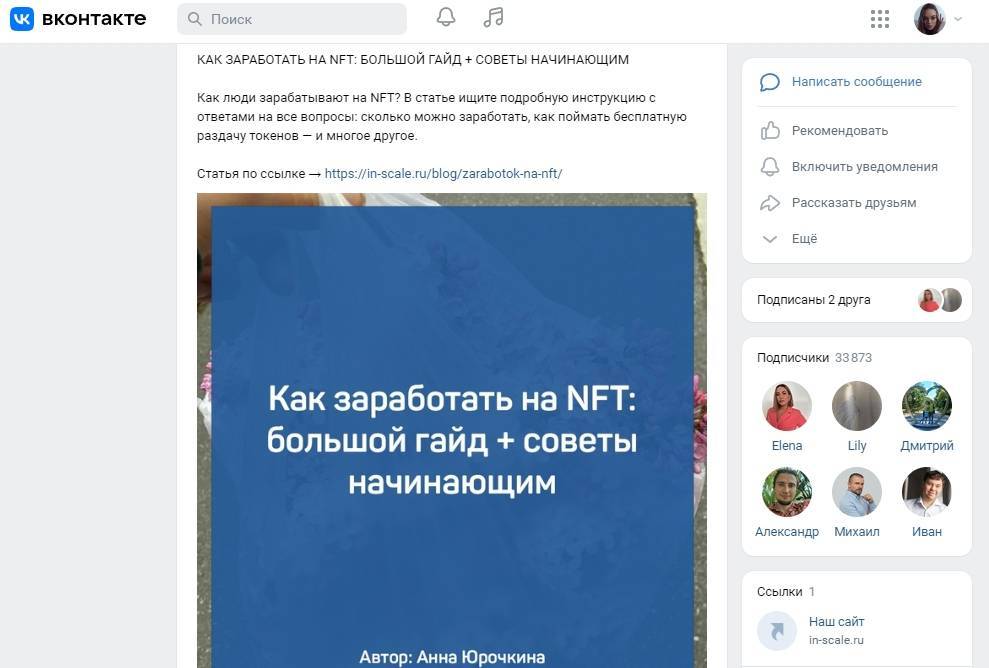Expand the Ещё menu
The image size is (989, 668).
[804, 239]
